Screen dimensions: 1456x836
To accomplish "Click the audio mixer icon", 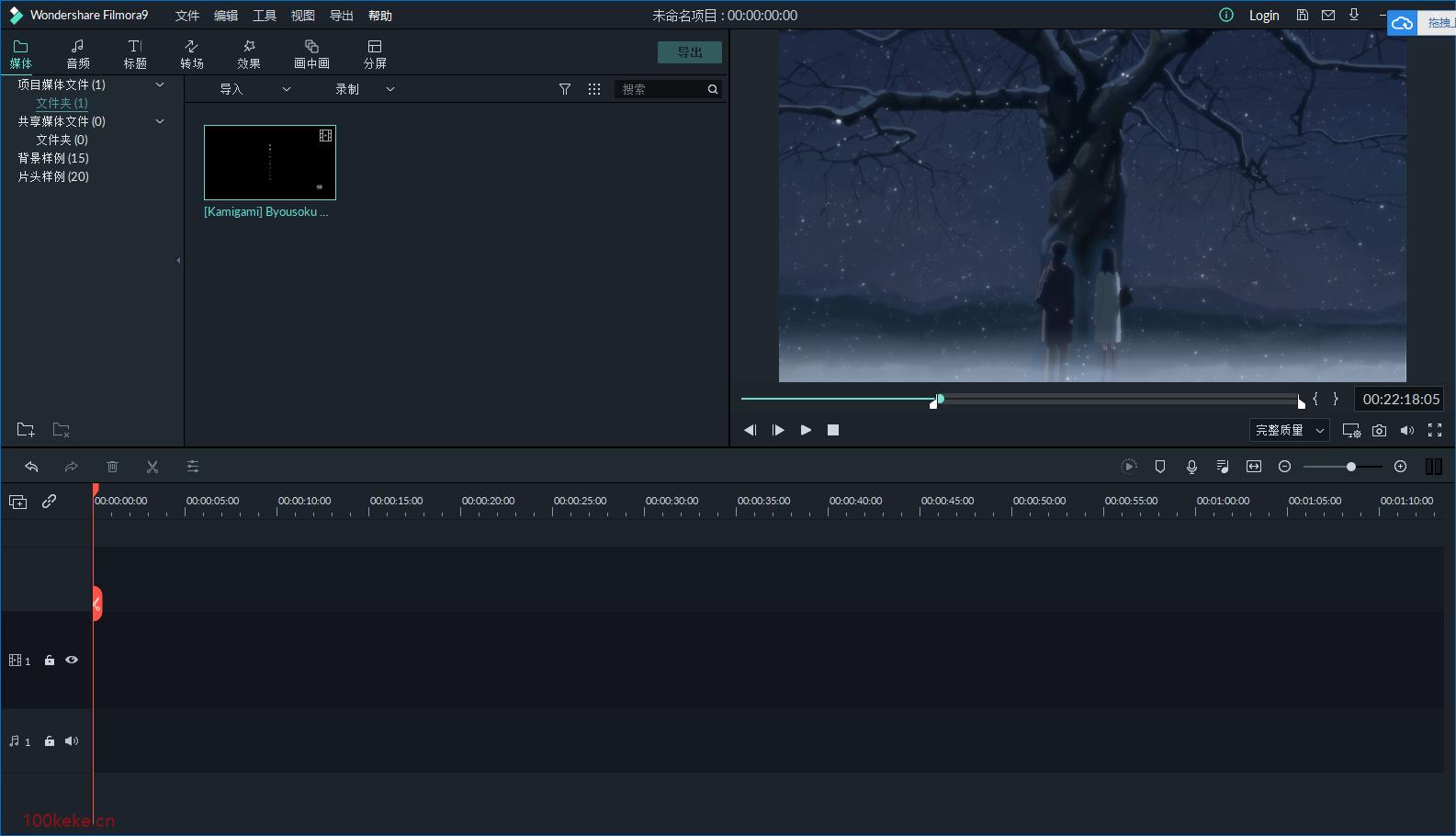I will pyautogui.click(x=1223, y=467).
